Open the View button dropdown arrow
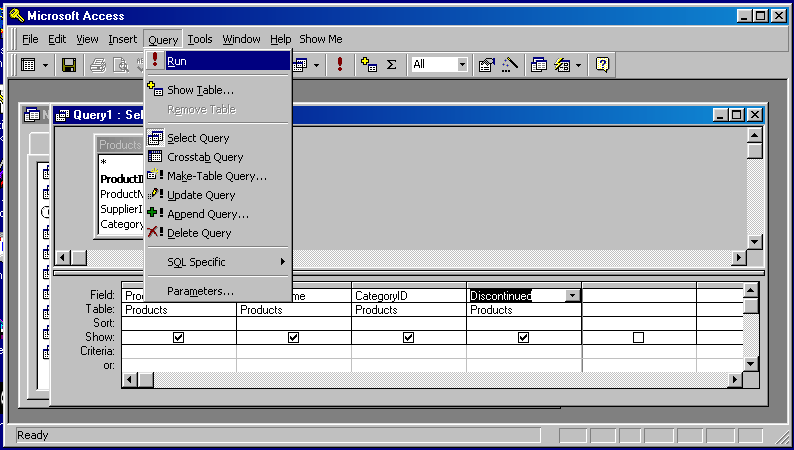This screenshot has height=450, width=794. pos(45,65)
